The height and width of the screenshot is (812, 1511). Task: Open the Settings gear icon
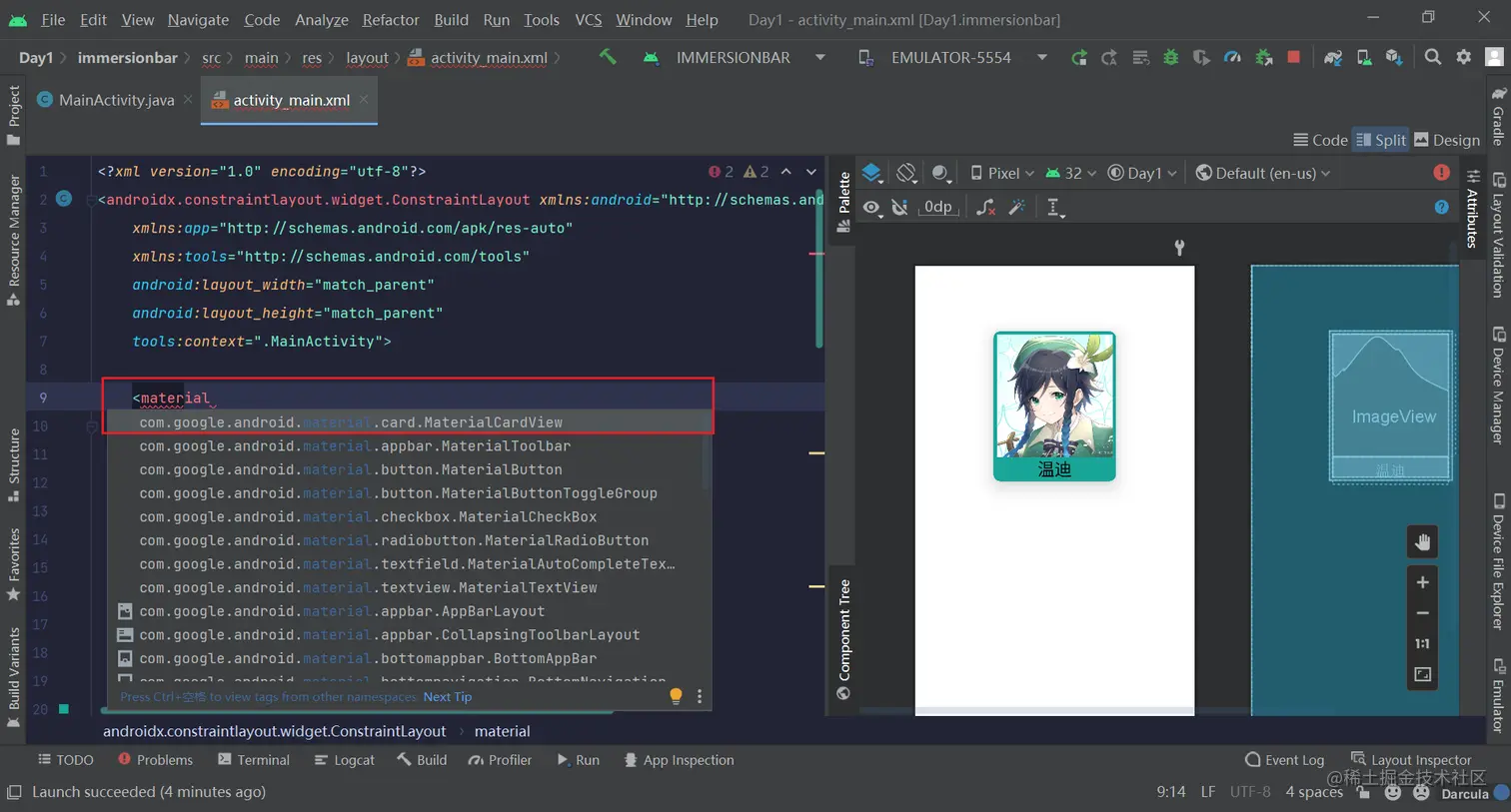[1464, 57]
